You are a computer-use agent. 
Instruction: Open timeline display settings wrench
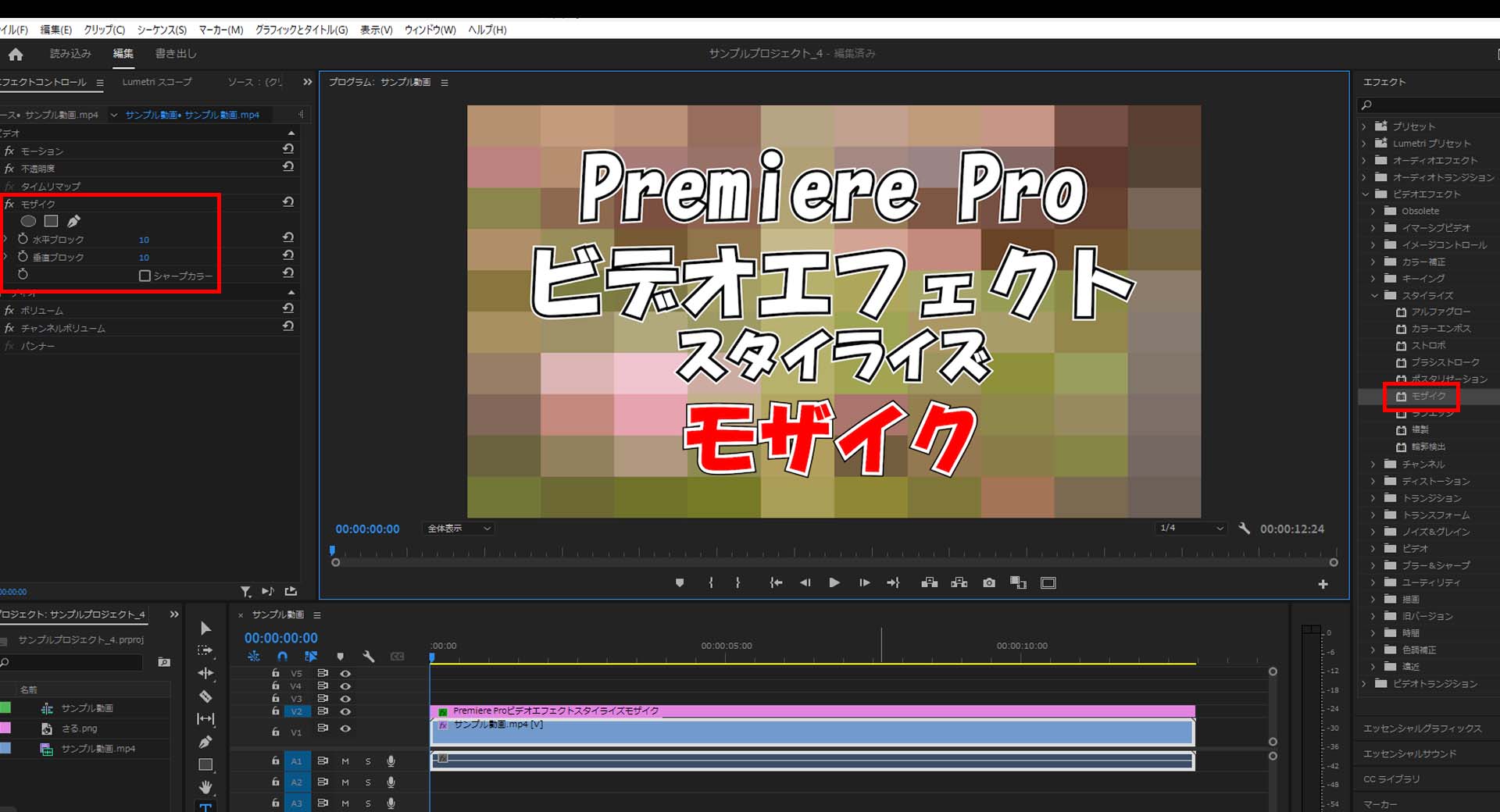coord(369,657)
